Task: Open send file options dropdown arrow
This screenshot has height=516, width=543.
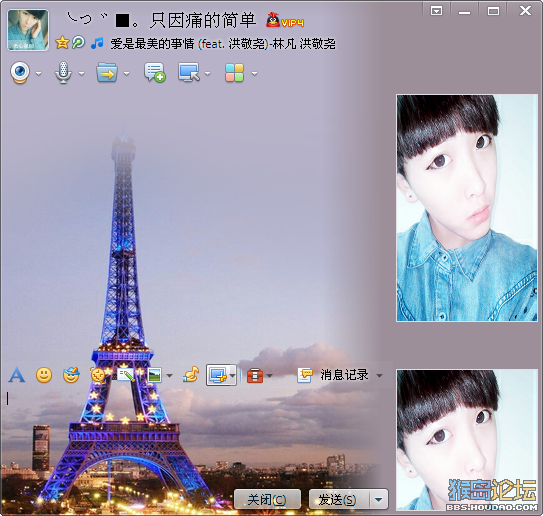Action: pyautogui.click(x=126, y=73)
